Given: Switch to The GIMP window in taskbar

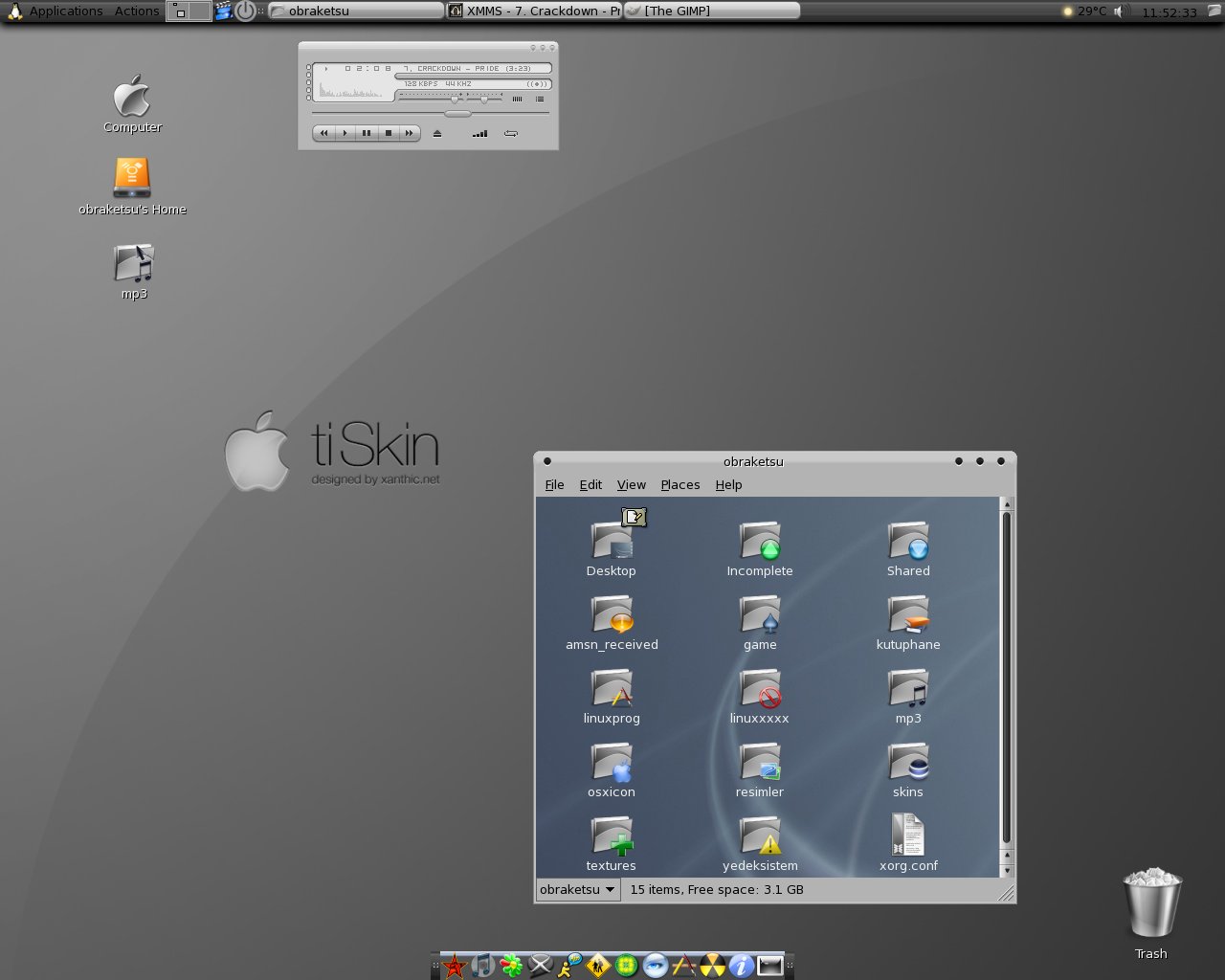Looking at the screenshot, I should tap(711, 11).
